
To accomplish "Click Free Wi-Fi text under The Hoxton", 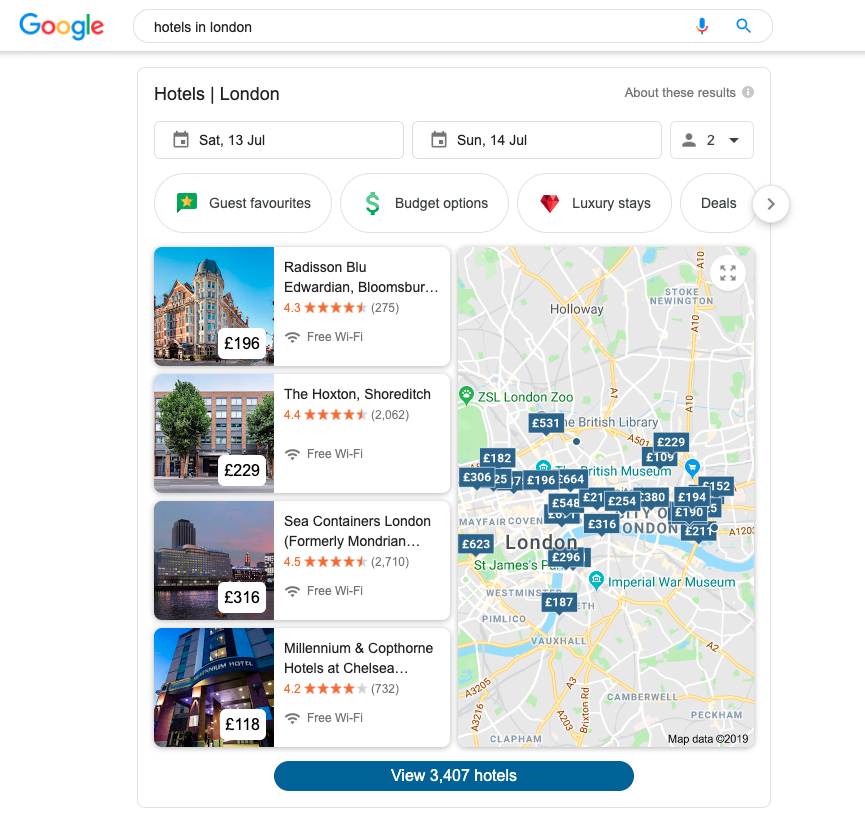I will [x=335, y=453].
